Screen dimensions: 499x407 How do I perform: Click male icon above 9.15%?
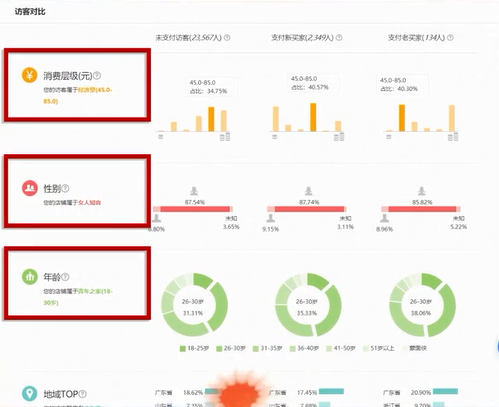(x=271, y=218)
